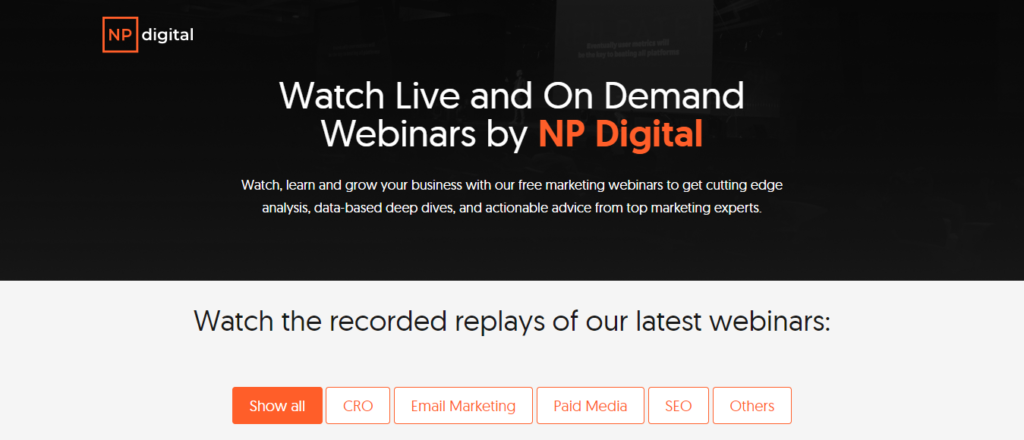Click the "digital" wordmark in the logo

(x=167, y=36)
